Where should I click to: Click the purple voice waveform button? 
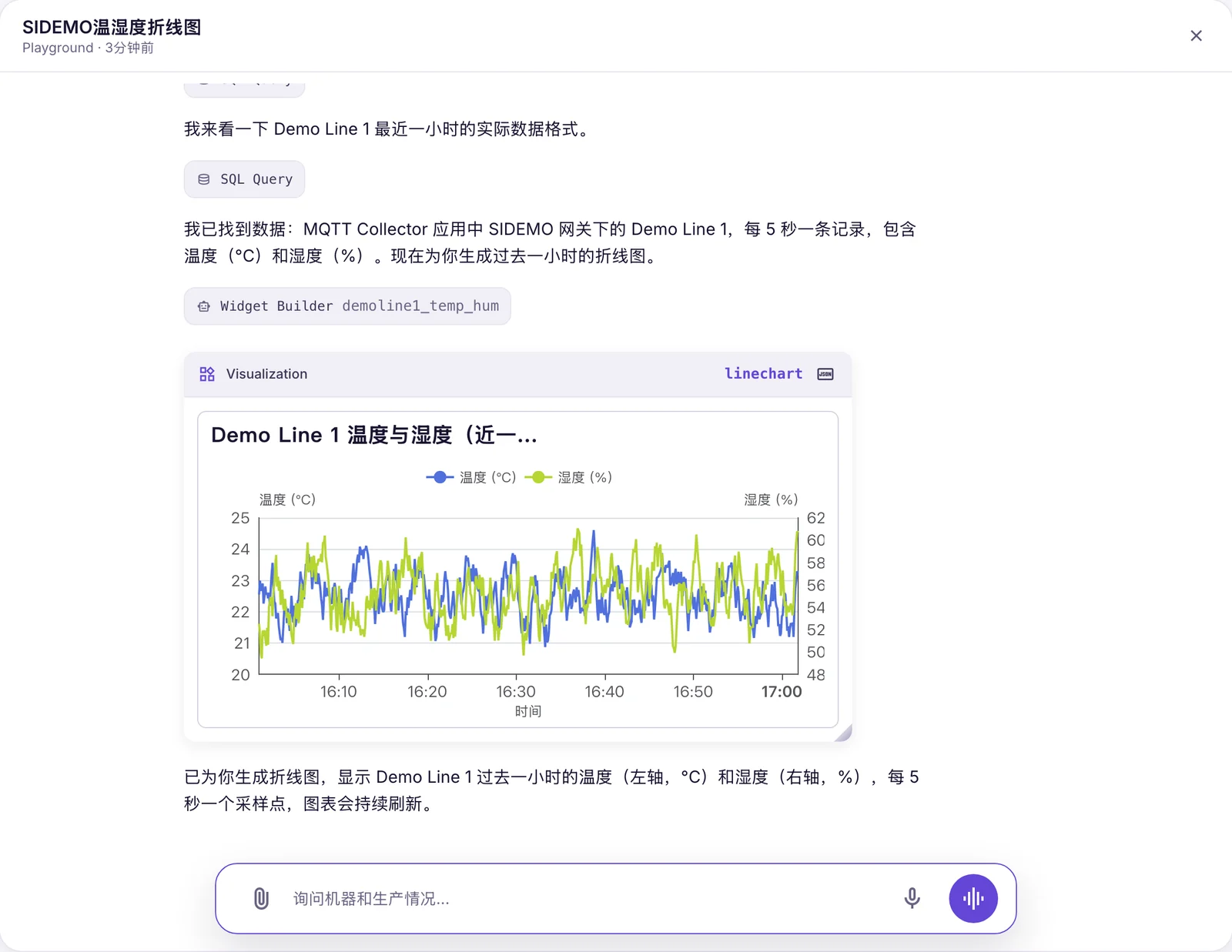pos(973,898)
